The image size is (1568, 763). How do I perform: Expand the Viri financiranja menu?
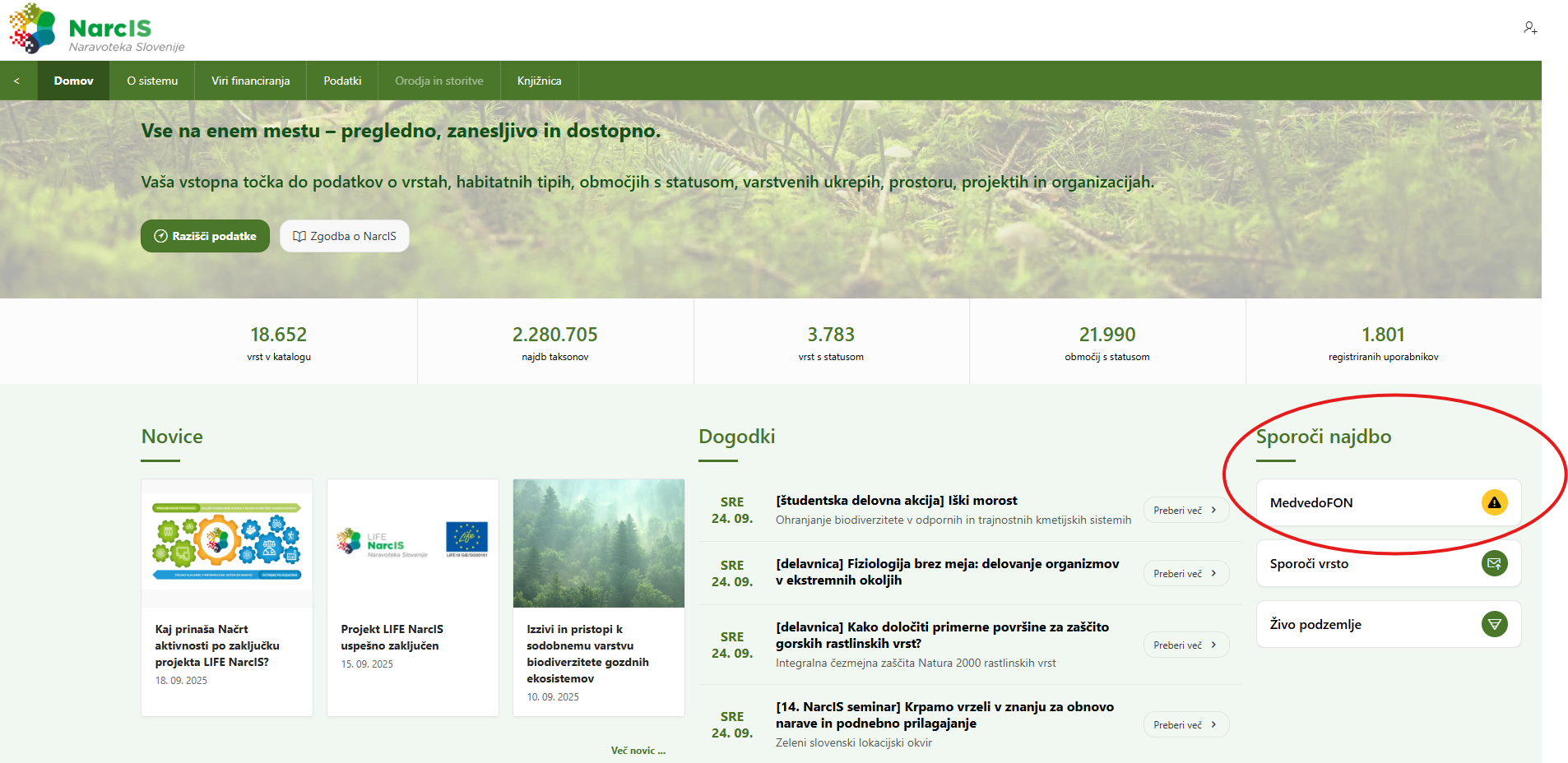coord(250,81)
